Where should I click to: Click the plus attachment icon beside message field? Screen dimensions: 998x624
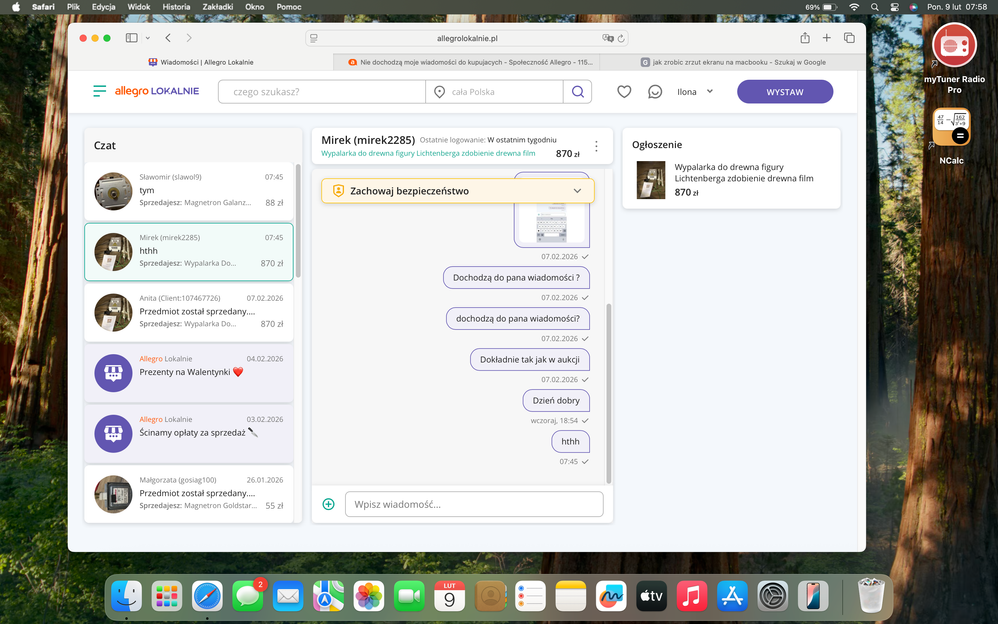point(328,504)
